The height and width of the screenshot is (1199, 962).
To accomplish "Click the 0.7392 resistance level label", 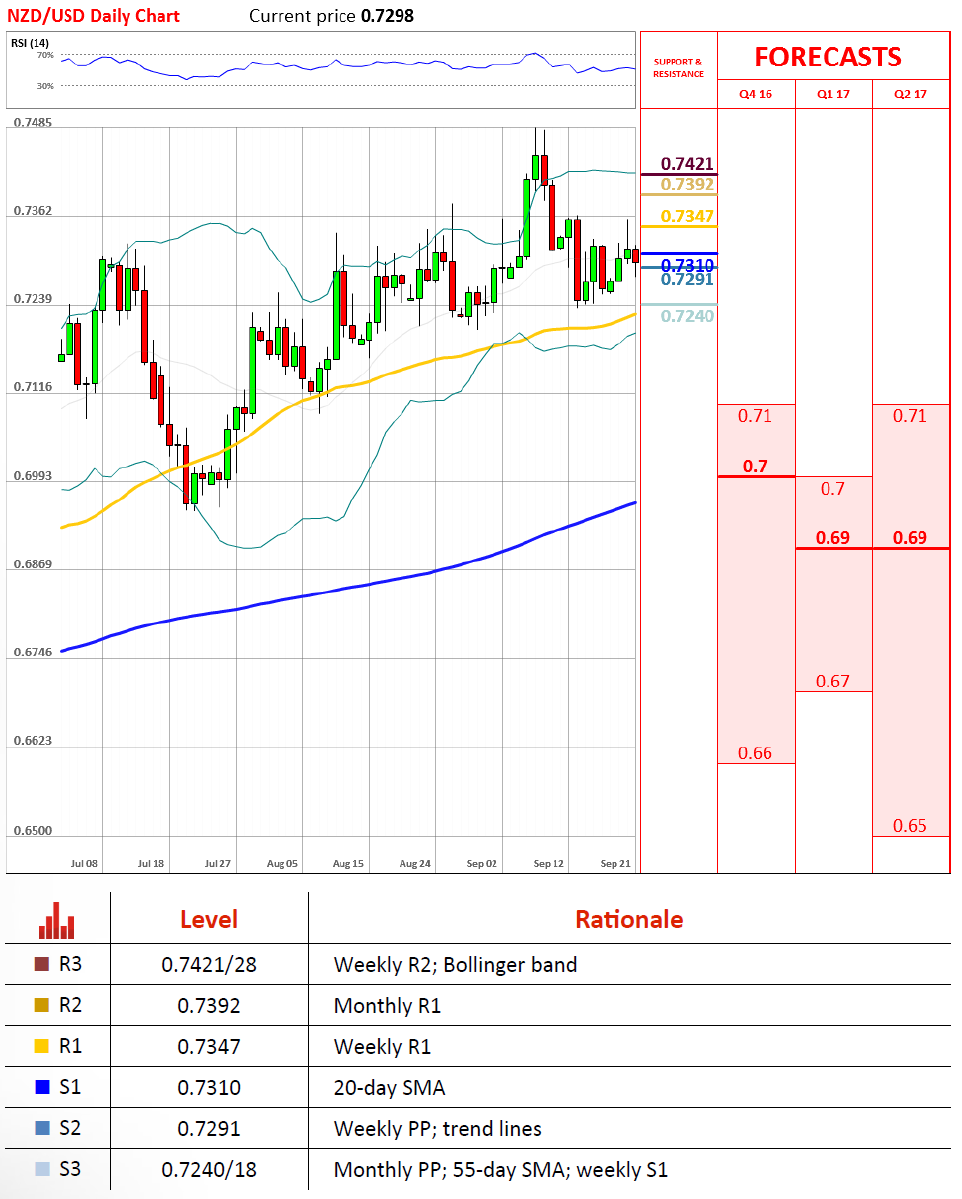I will [x=687, y=184].
